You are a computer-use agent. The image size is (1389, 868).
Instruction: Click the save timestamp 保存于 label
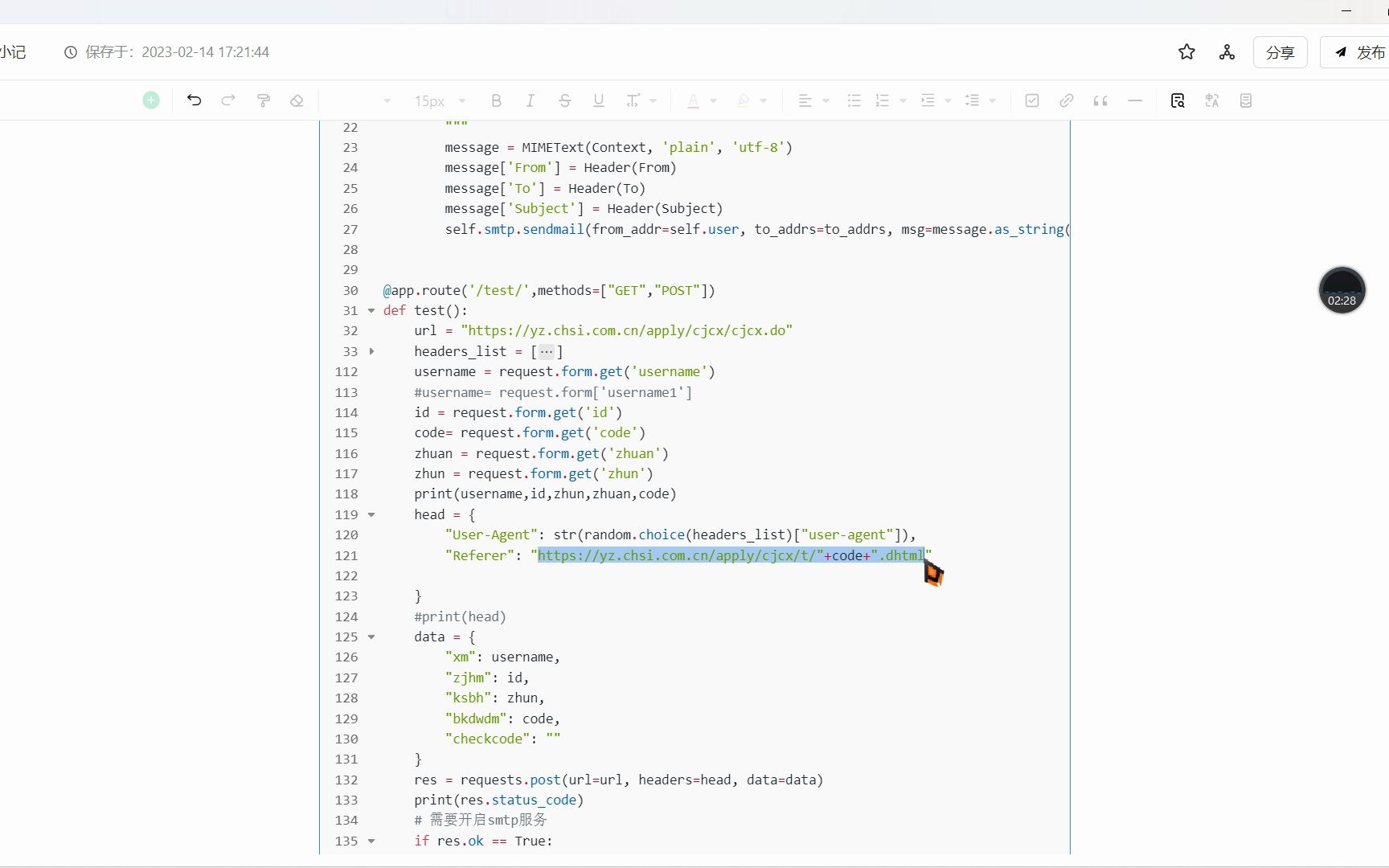(x=177, y=52)
